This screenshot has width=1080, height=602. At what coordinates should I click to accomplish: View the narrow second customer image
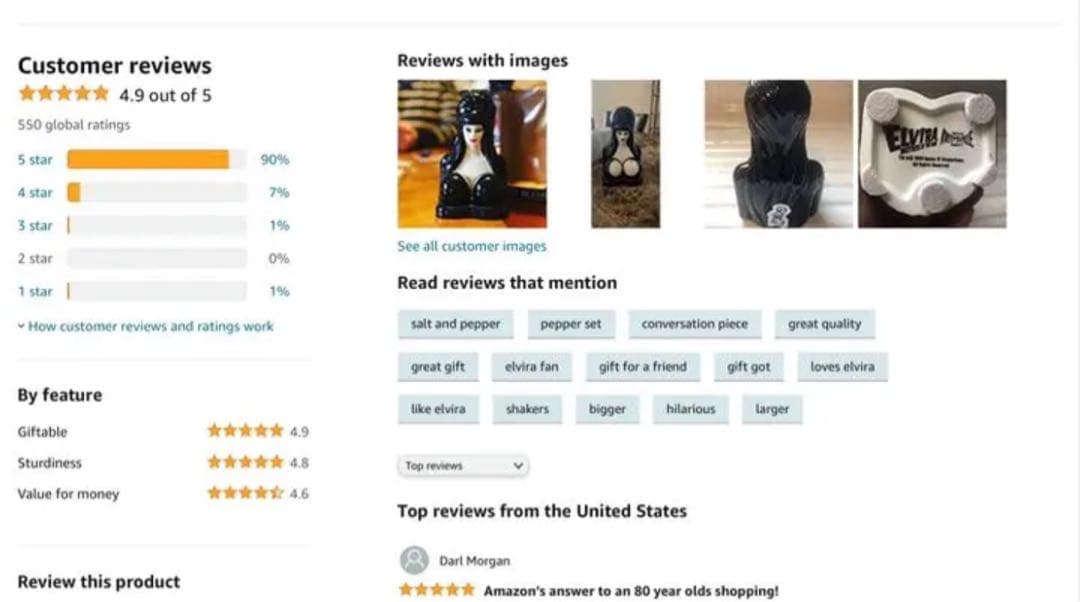(x=625, y=154)
